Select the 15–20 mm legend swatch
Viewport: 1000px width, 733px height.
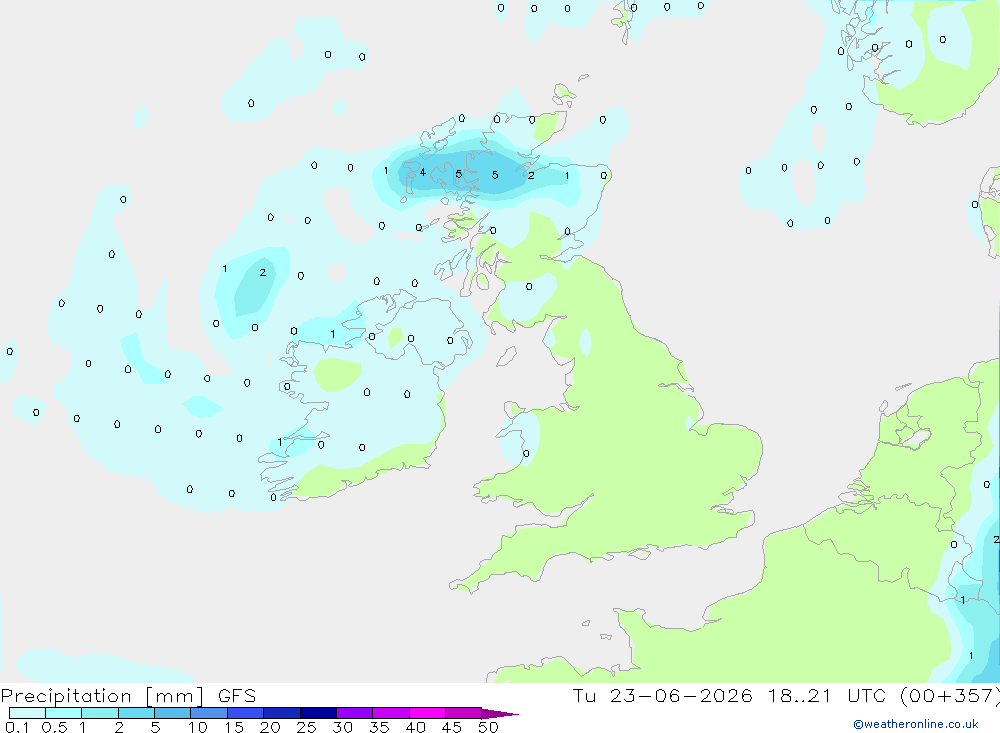coord(246,713)
